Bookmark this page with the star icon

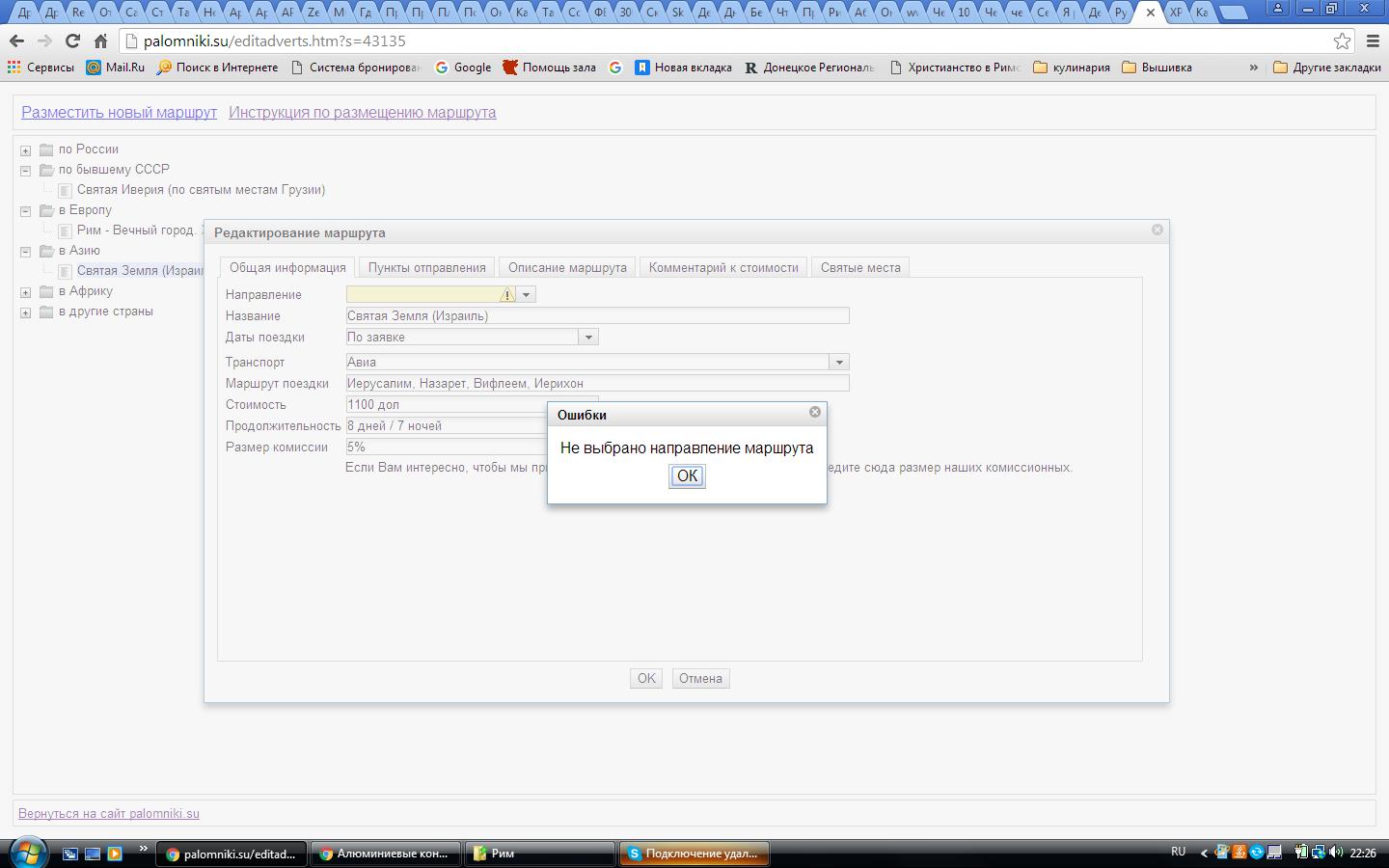coord(1342,41)
